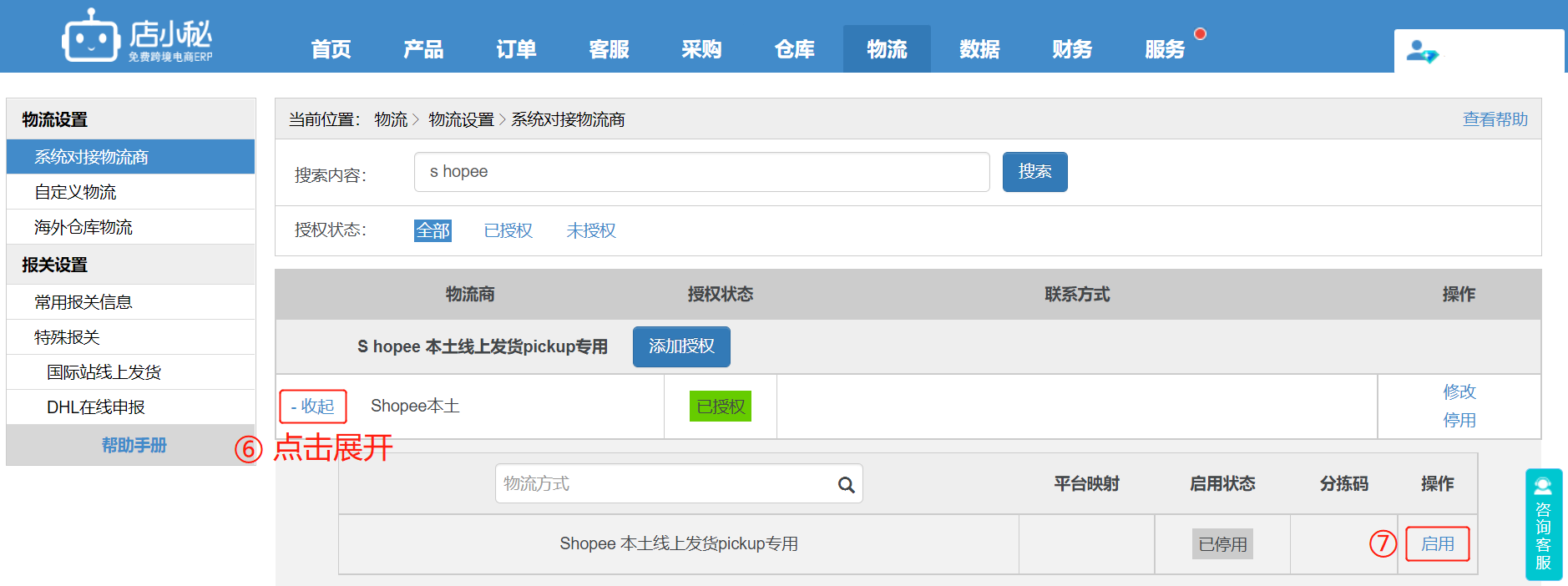The height and width of the screenshot is (586, 1568).
Task: Click the 联系方式 column header
Action: click(x=1077, y=295)
